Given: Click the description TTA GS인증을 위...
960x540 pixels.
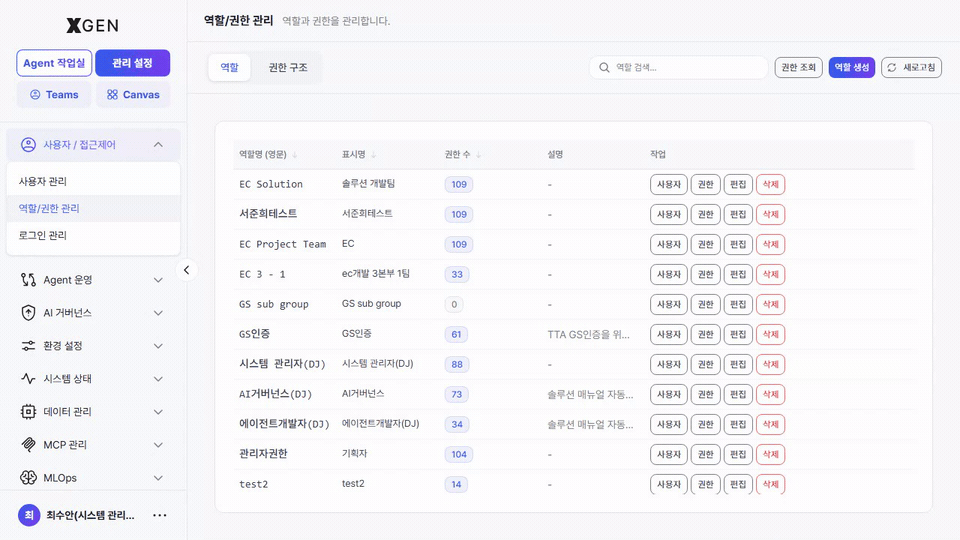Looking at the screenshot, I should tap(588, 334).
